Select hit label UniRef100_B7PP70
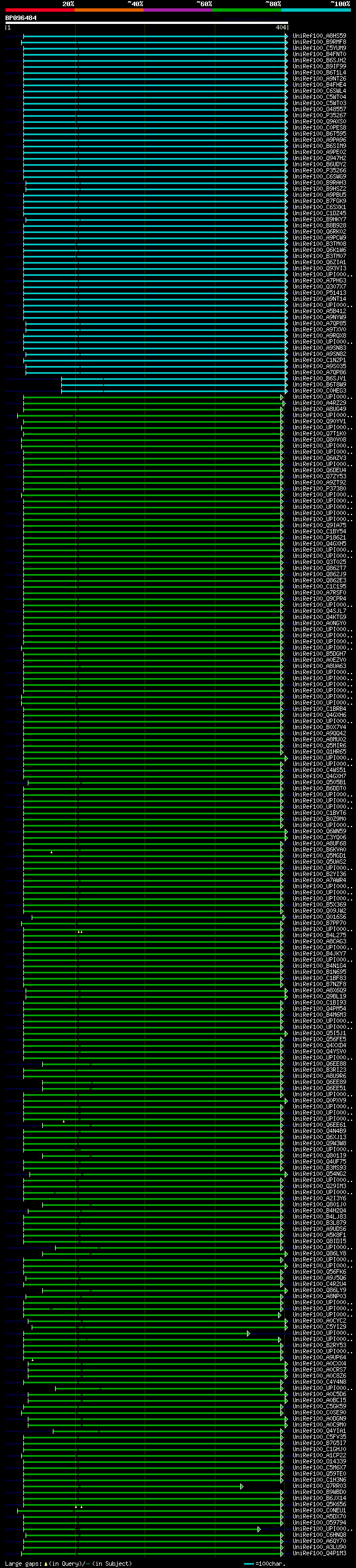 point(319,923)
